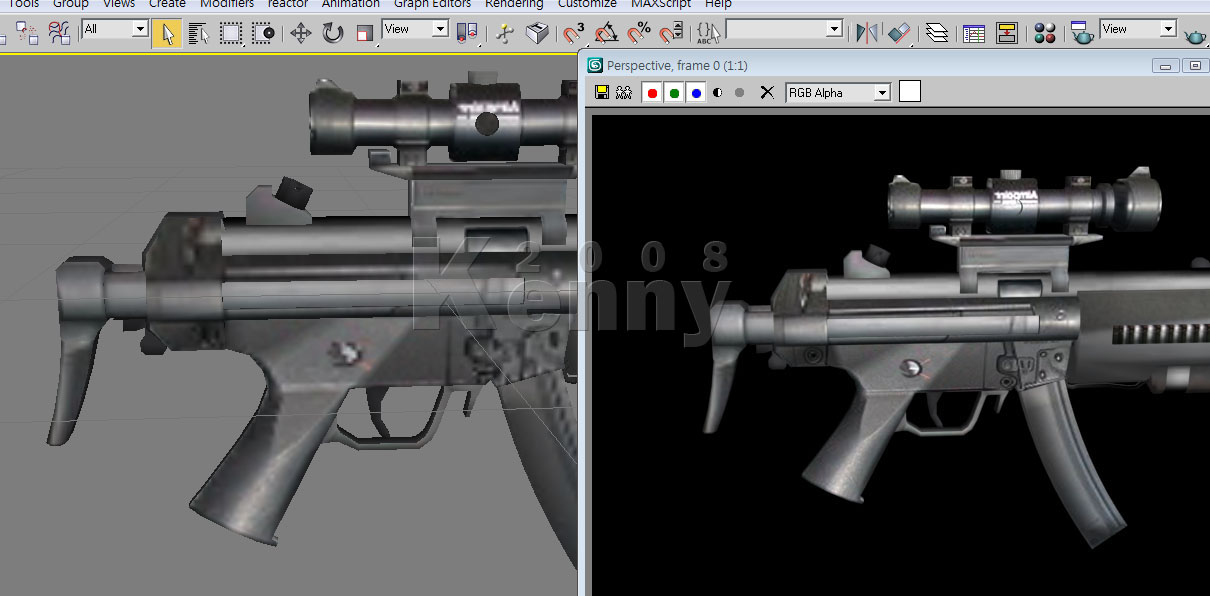Screen dimensions: 1210x596
Task: Open the render type View dropdown
Action: tap(1138, 29)
